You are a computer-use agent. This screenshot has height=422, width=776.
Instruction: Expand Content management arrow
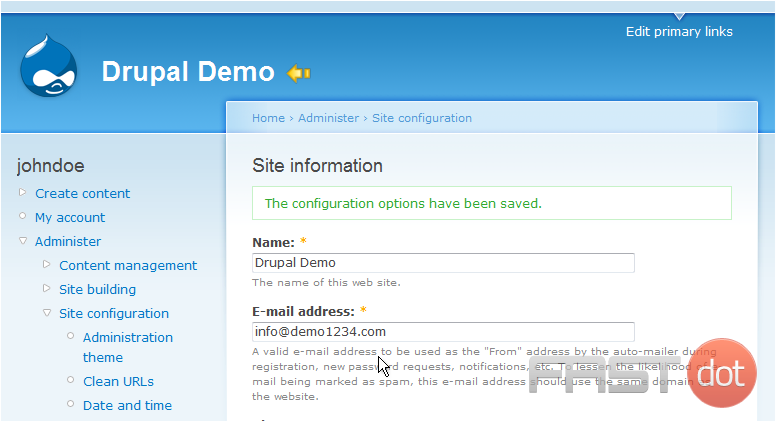click(x=47, y=264)
